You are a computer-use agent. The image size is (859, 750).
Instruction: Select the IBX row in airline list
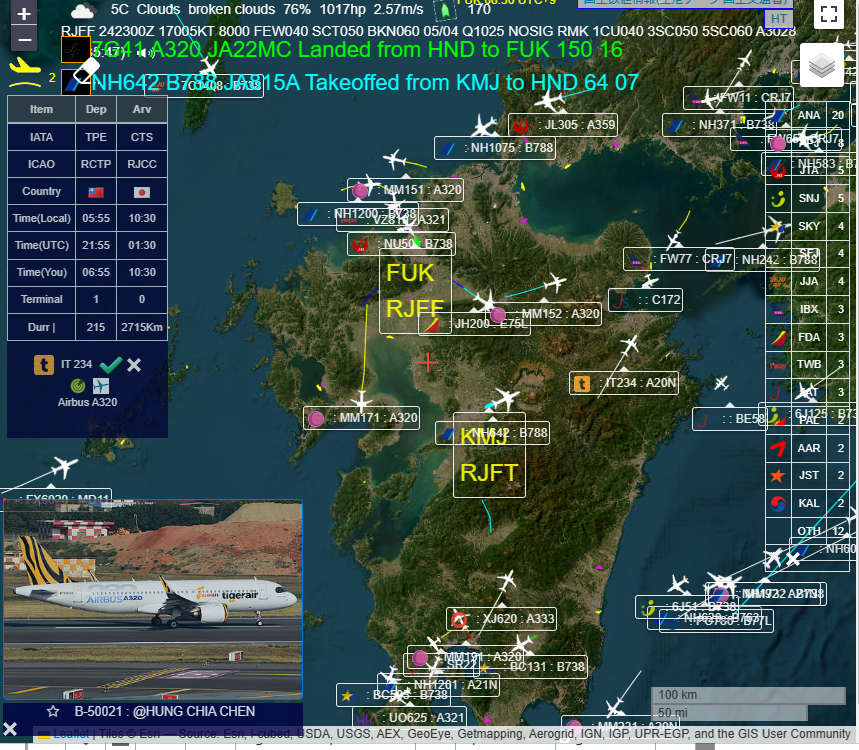coord(808,309)
